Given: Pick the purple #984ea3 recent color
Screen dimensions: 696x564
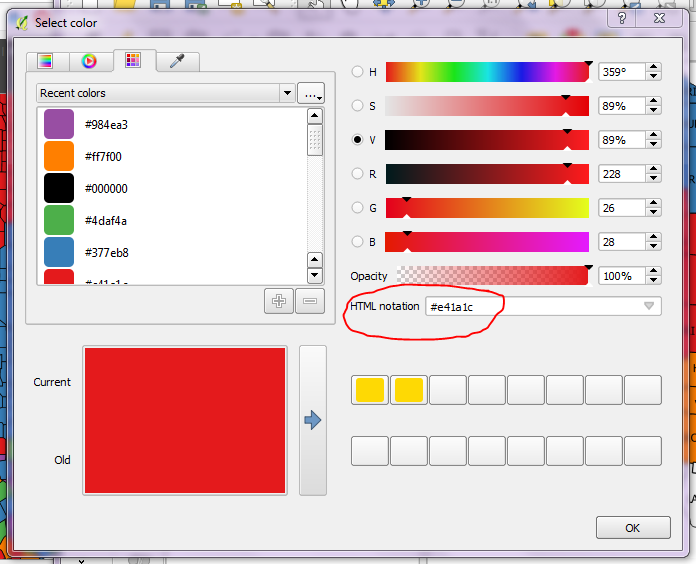Looking at the screenshot, I should [59, 125].
